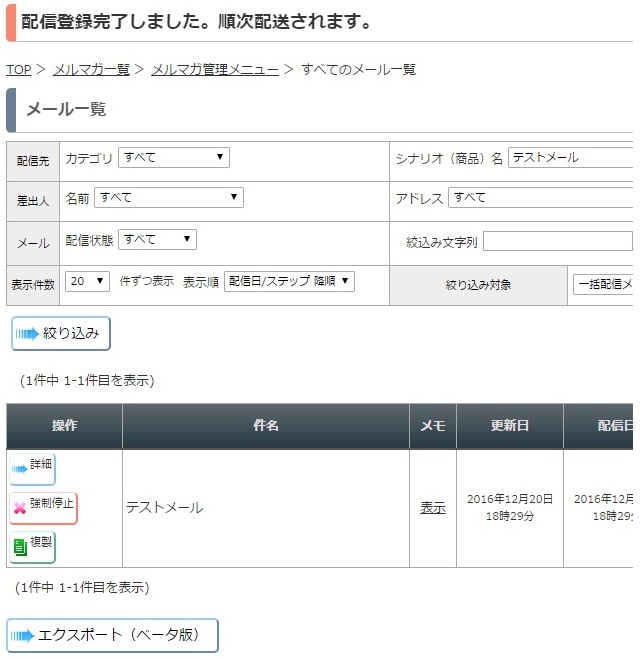Click the 件名 column header

(x=266, y=426)
